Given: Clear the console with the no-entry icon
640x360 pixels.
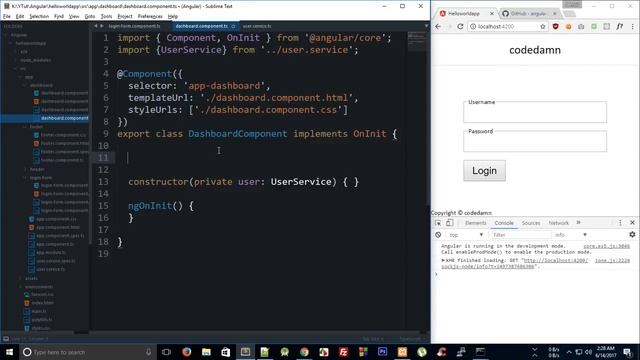Looking at the screenshot, I should [438, 235].
